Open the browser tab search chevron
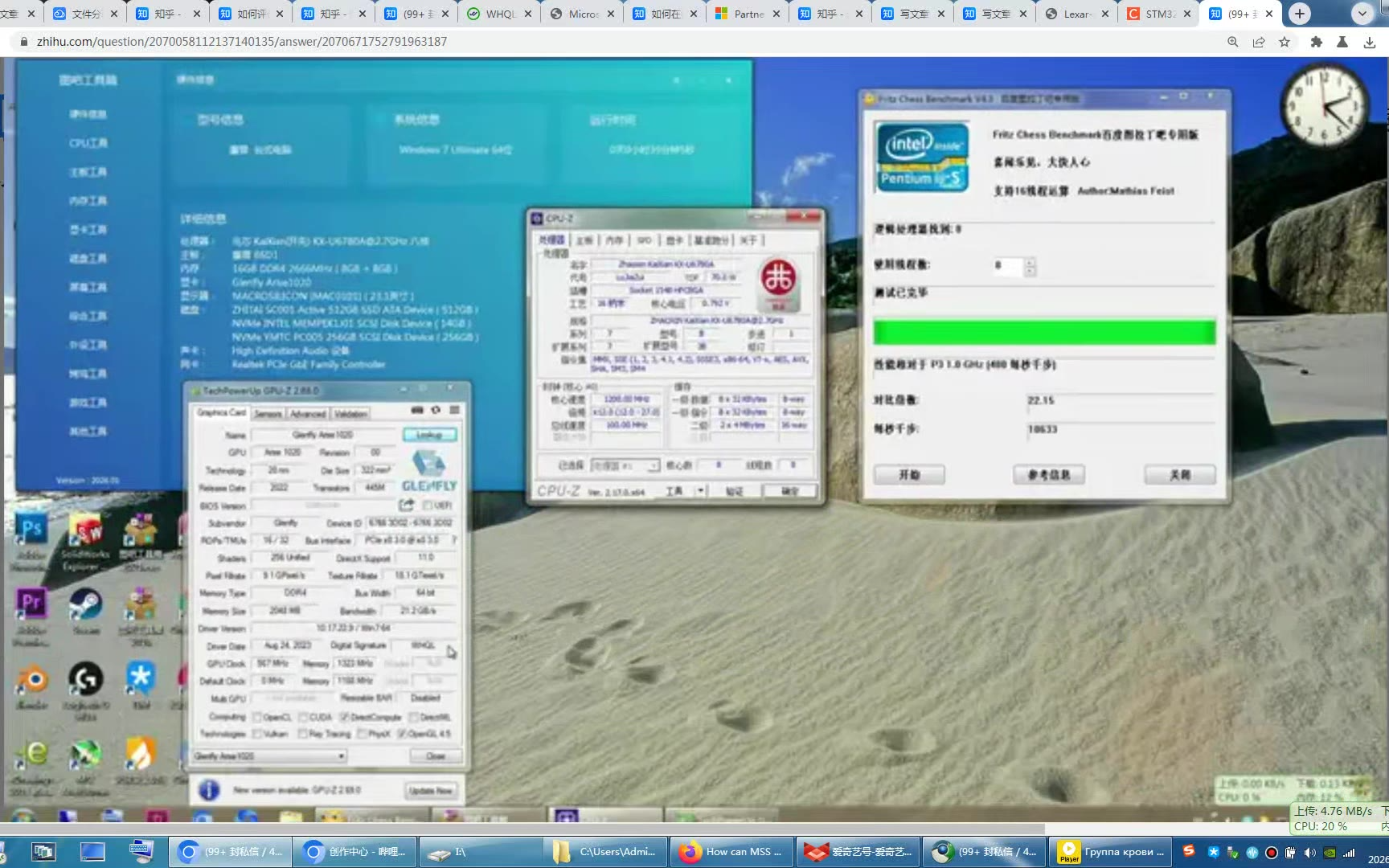Viewport: 1389px width, 868px height. pos(1362,14)
